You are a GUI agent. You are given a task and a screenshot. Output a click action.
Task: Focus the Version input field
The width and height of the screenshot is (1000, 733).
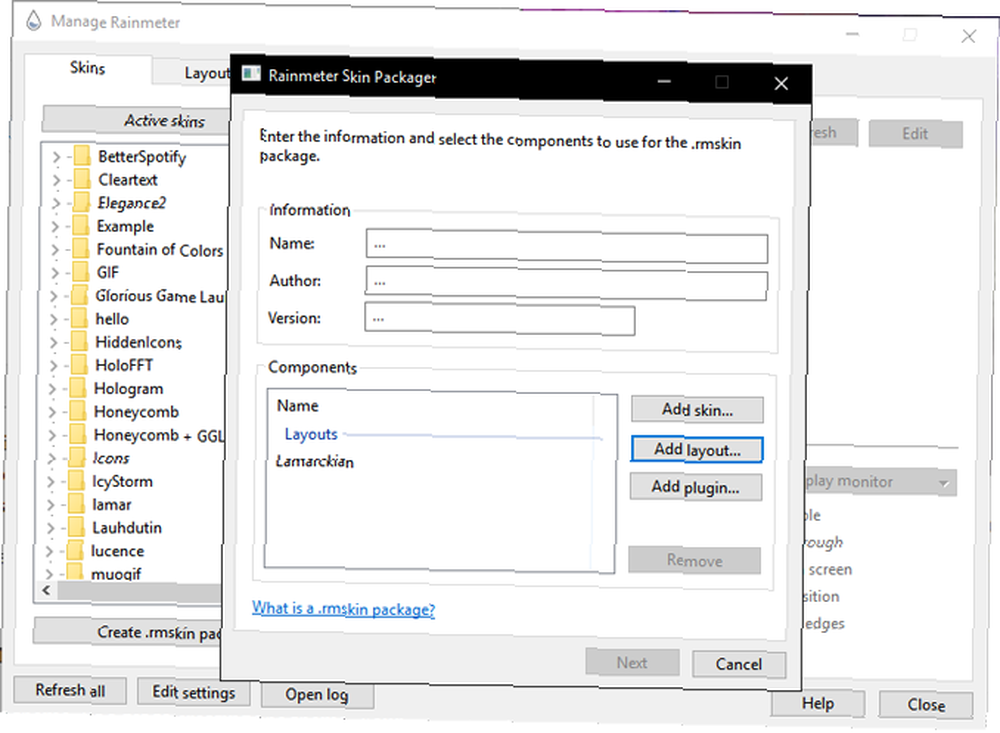pyautogui.click(x=499, y=319)
